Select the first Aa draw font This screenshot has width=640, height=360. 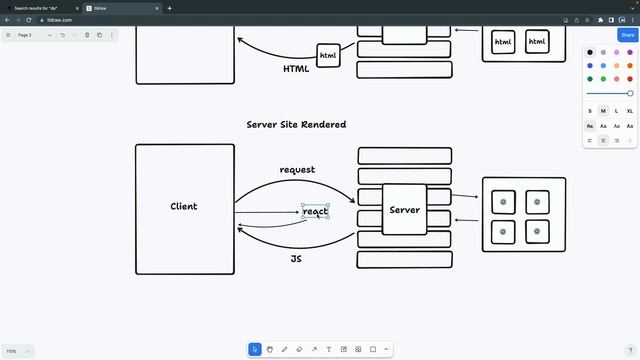(590, 126)
